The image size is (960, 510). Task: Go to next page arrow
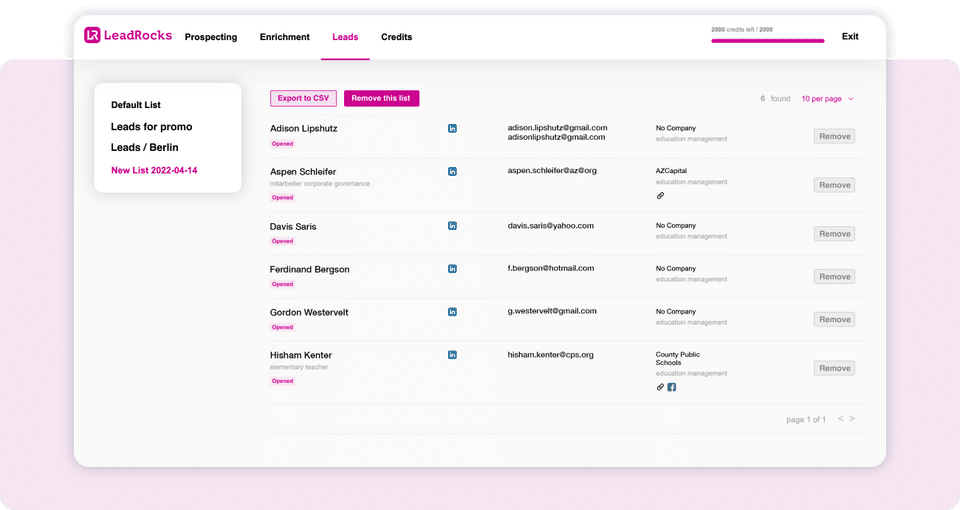(x=852, y=419)
